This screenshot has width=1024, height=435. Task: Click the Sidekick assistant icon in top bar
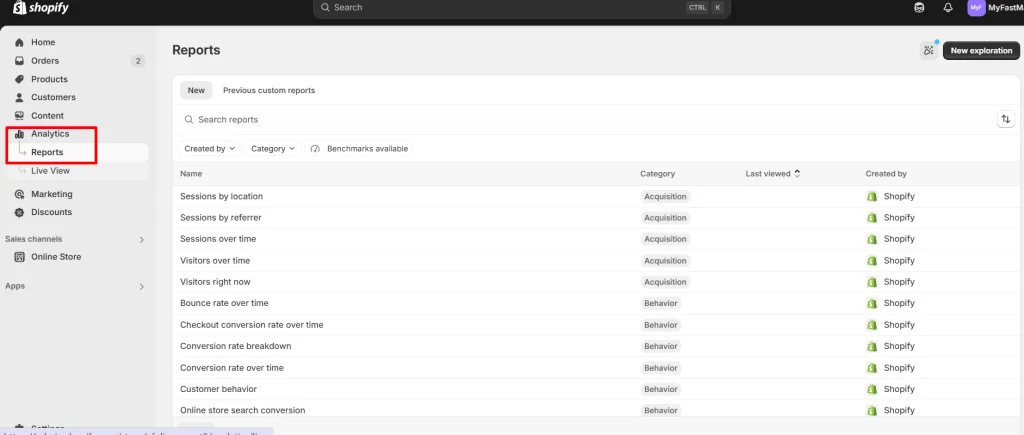click(x=919, y=8)
